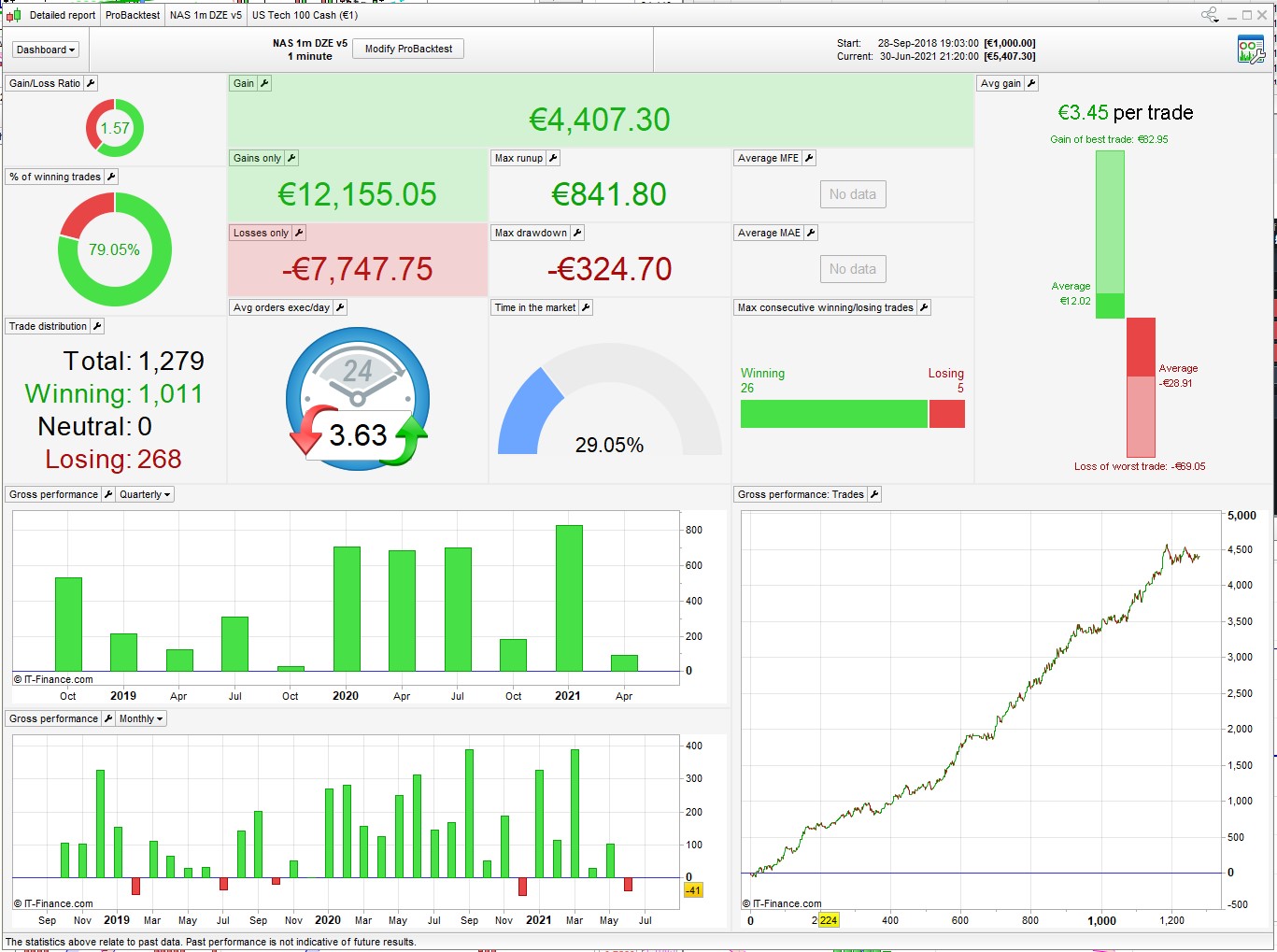Click the Neutral: 0 text
This screenshot has height=952, width=1277.
click(x=95, y=427)
